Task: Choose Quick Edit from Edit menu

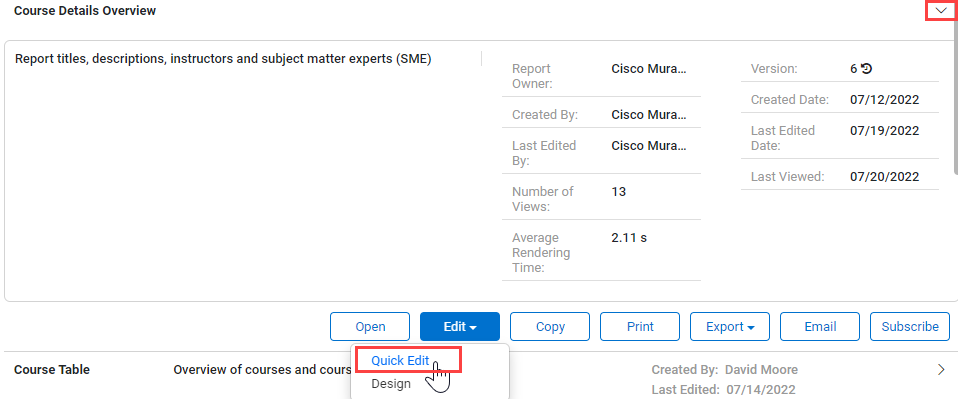Action: [x=400, y=361]
